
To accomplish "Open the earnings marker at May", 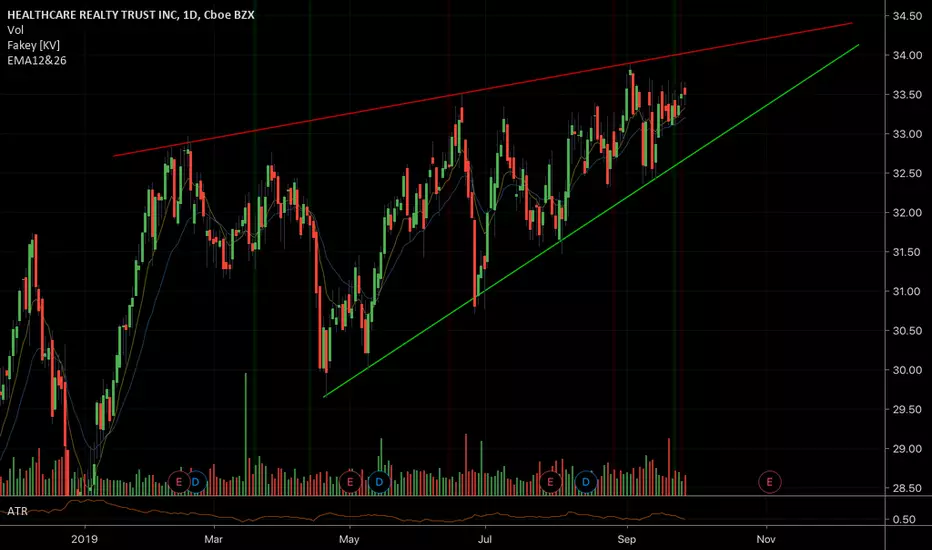I will pyautogui.click(x=350, y=482).
